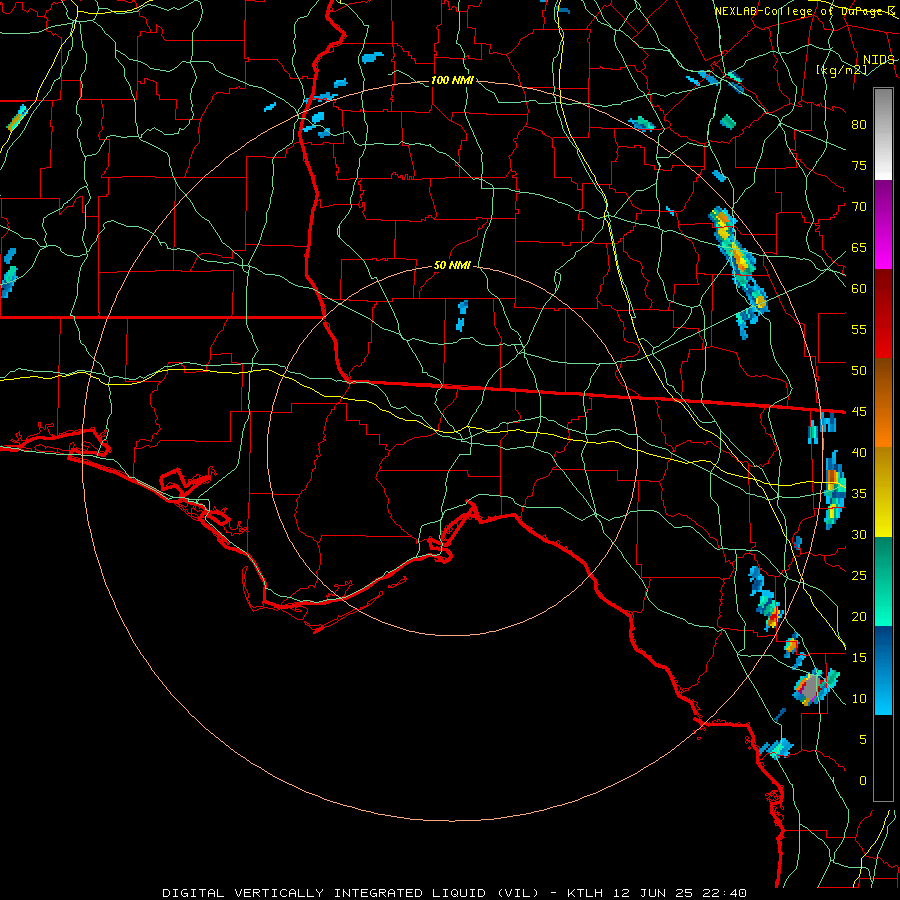
Task: Select the 20 value on the VIL scale
Action: pyautogui.click(x=859, y=617)
